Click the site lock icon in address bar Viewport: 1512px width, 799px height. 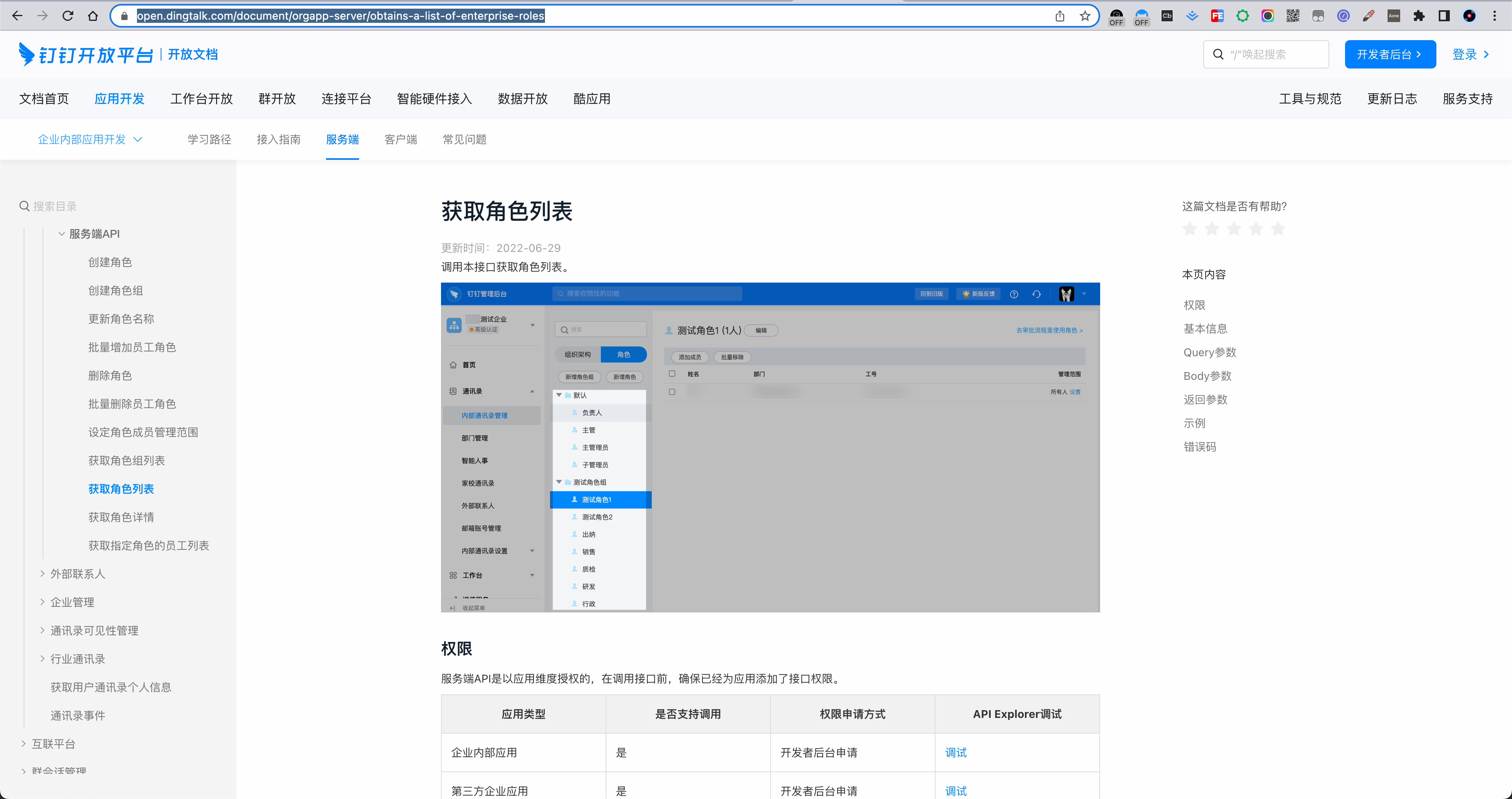coord(124,16)
